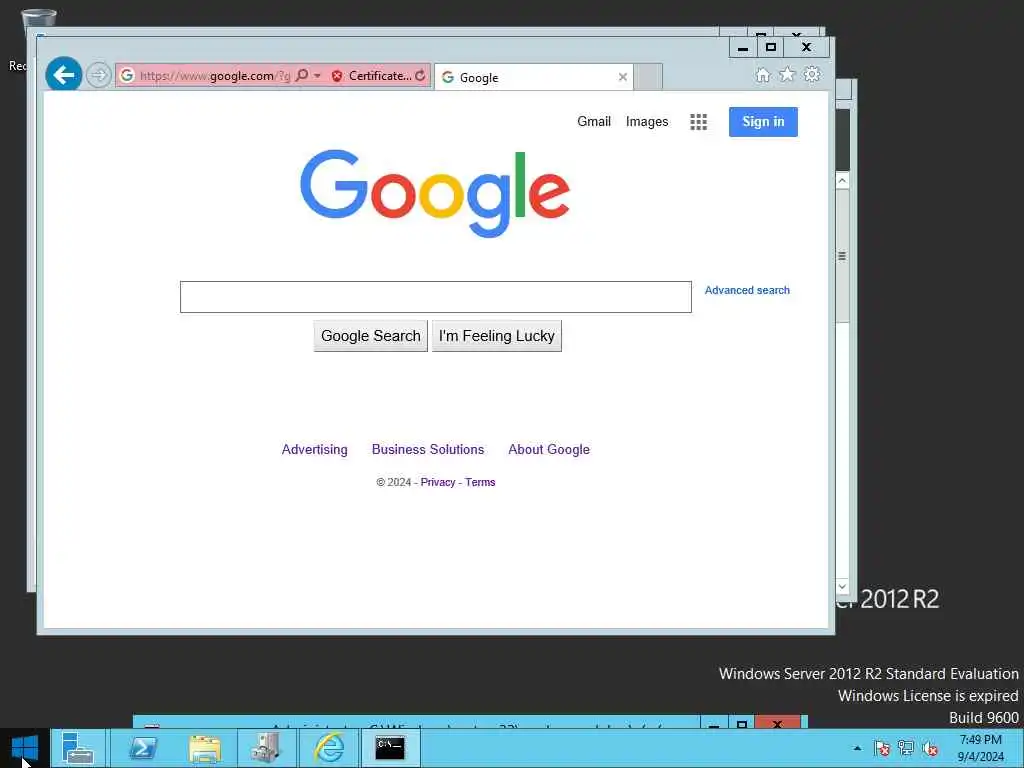The width and height of the screenshot is (1024, 768).
Task: Click the Google logo
Action: pyautogui.click(x=435, y=193)
